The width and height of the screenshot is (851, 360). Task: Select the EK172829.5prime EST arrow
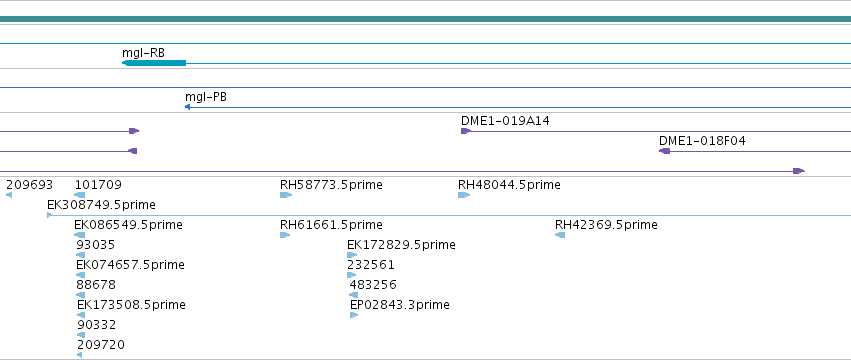click(x=352, y=255)
